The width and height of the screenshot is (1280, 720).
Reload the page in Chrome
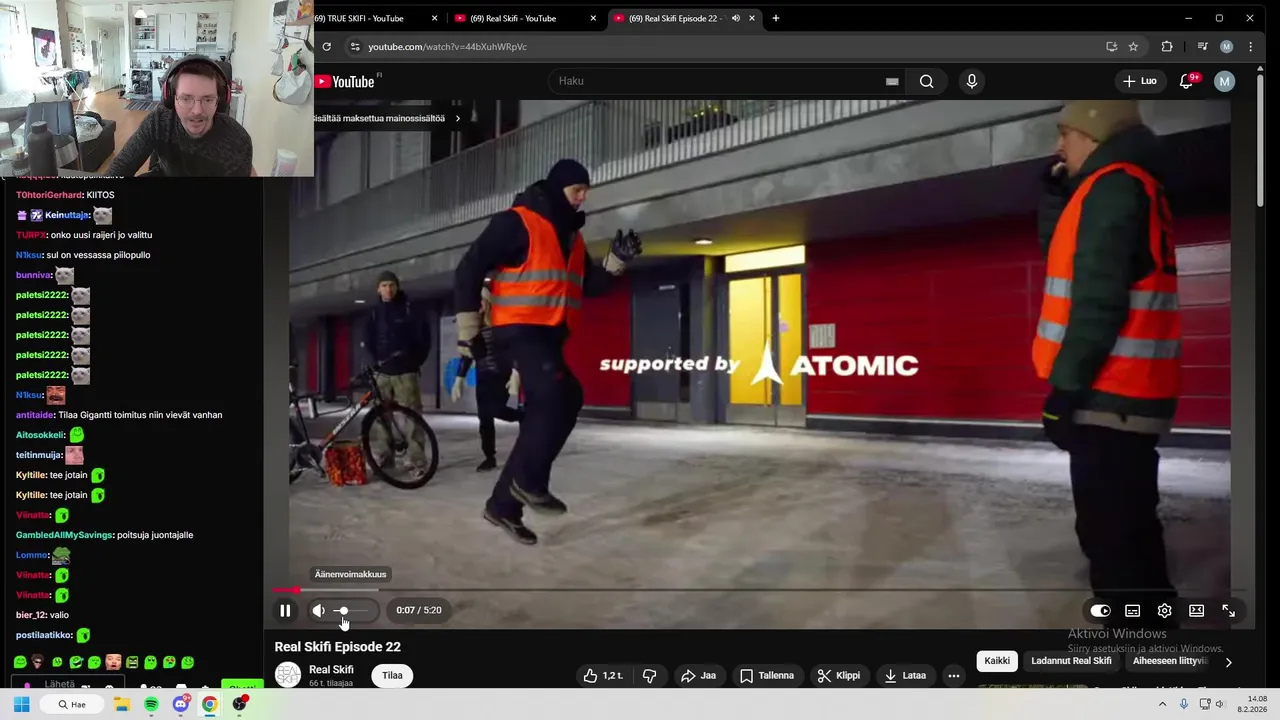(x=326, y=46)
